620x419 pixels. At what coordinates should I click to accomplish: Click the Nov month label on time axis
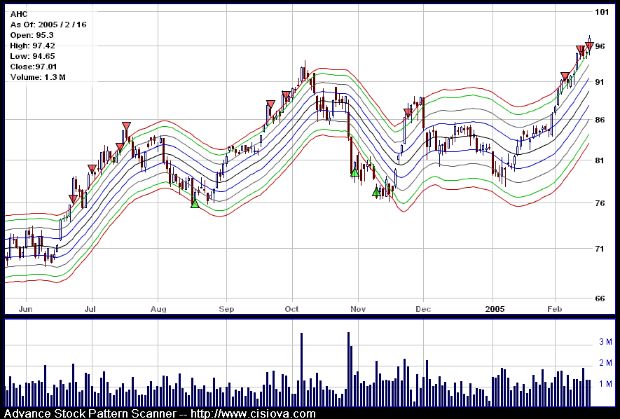point(358,309)
